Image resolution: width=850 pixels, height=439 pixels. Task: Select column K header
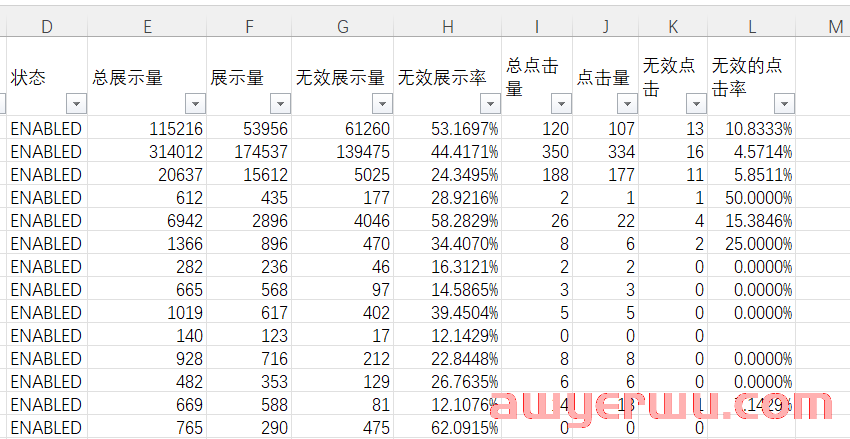673,27
